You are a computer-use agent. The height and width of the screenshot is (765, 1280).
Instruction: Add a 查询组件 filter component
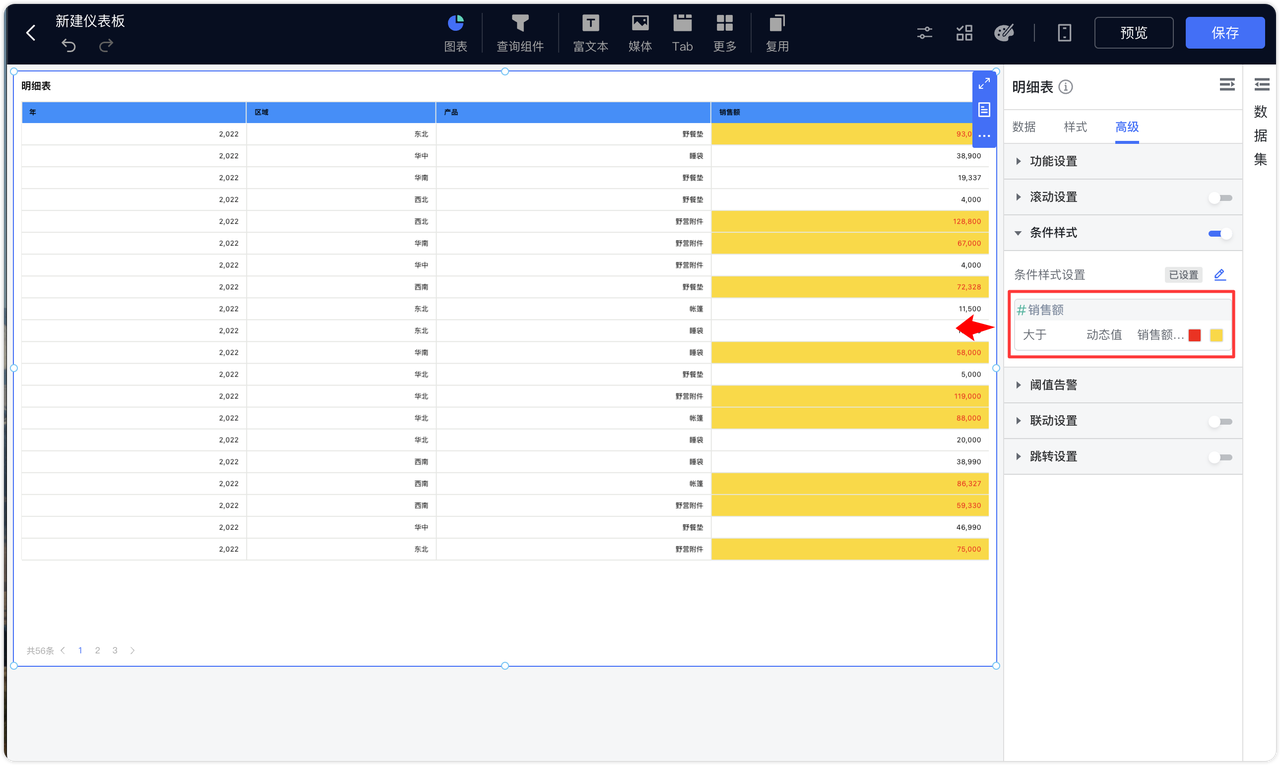pos(520,33)
